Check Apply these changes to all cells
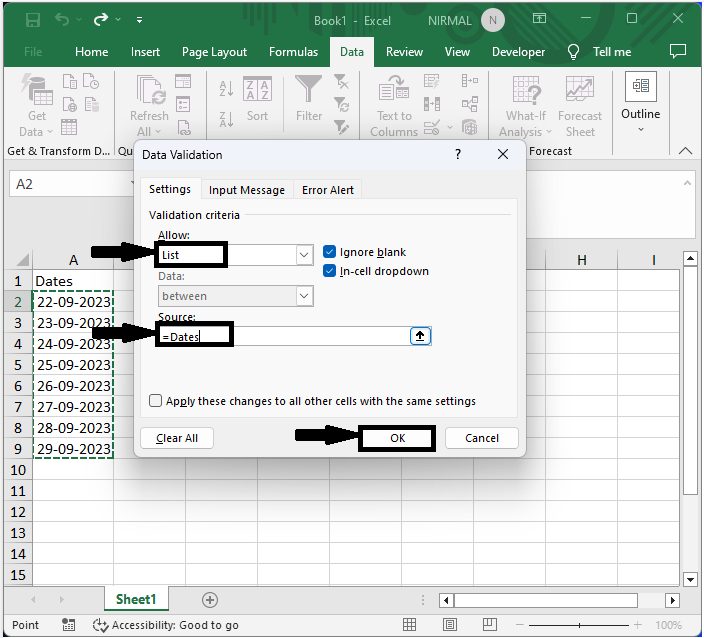This screenshot has width=704, height=638. click(x=155, y=400)
